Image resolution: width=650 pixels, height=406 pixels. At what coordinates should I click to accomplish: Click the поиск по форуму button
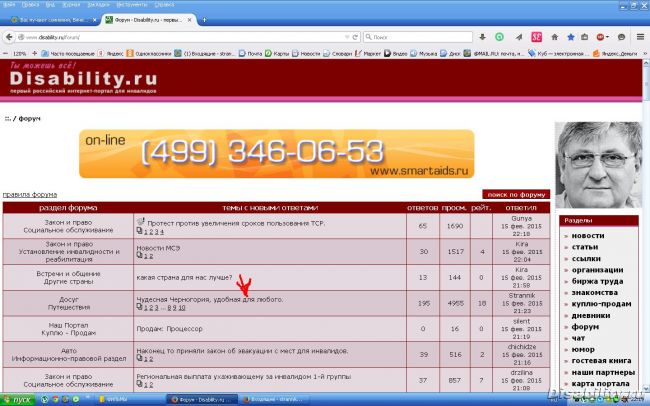point(516,194)
